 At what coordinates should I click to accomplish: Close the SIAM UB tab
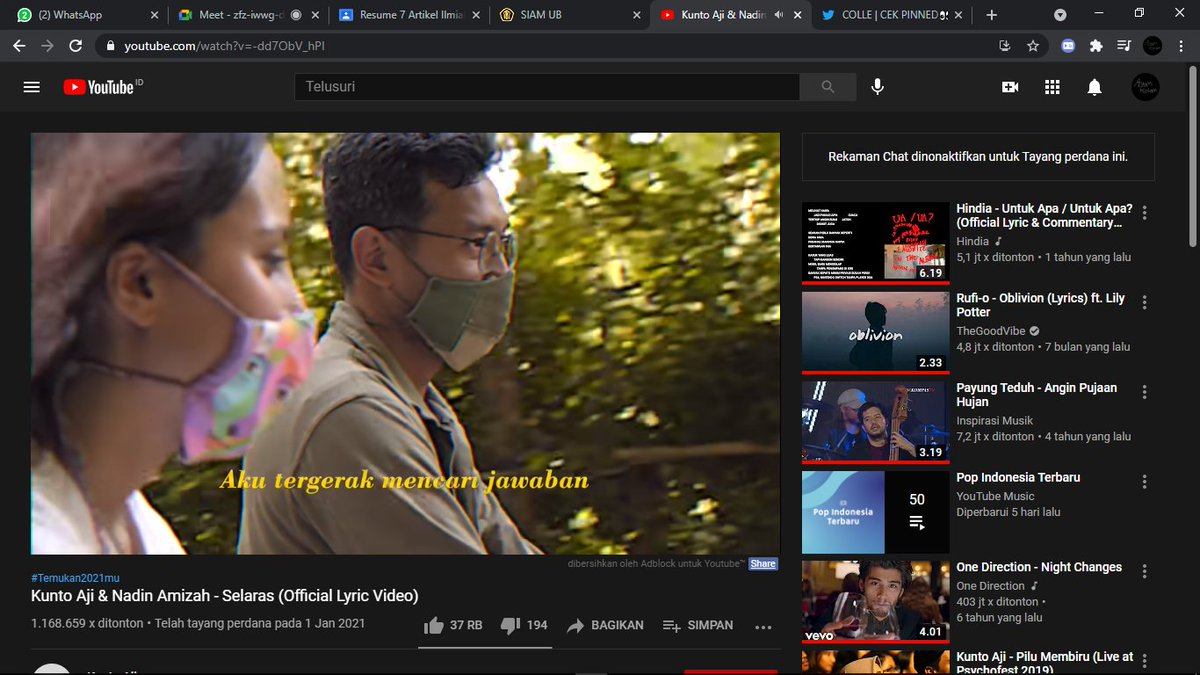[x=637, y=15]
